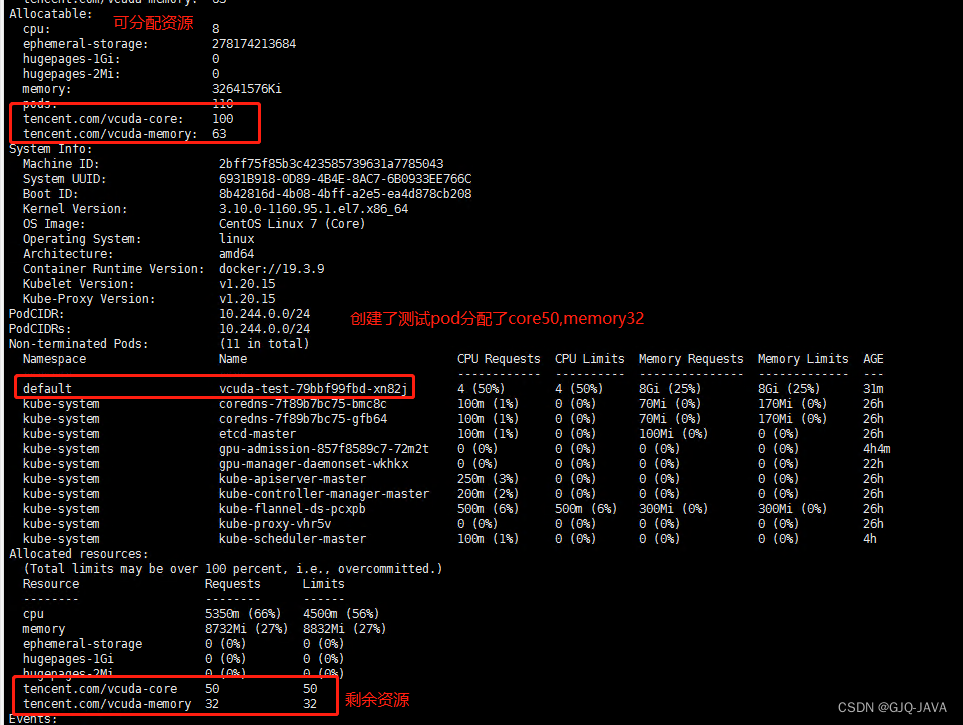Click etcd-master memory request 100Mi (0%)
This screenshot has height=725, width=963.
pyautogui.click(x=673, y=433)
